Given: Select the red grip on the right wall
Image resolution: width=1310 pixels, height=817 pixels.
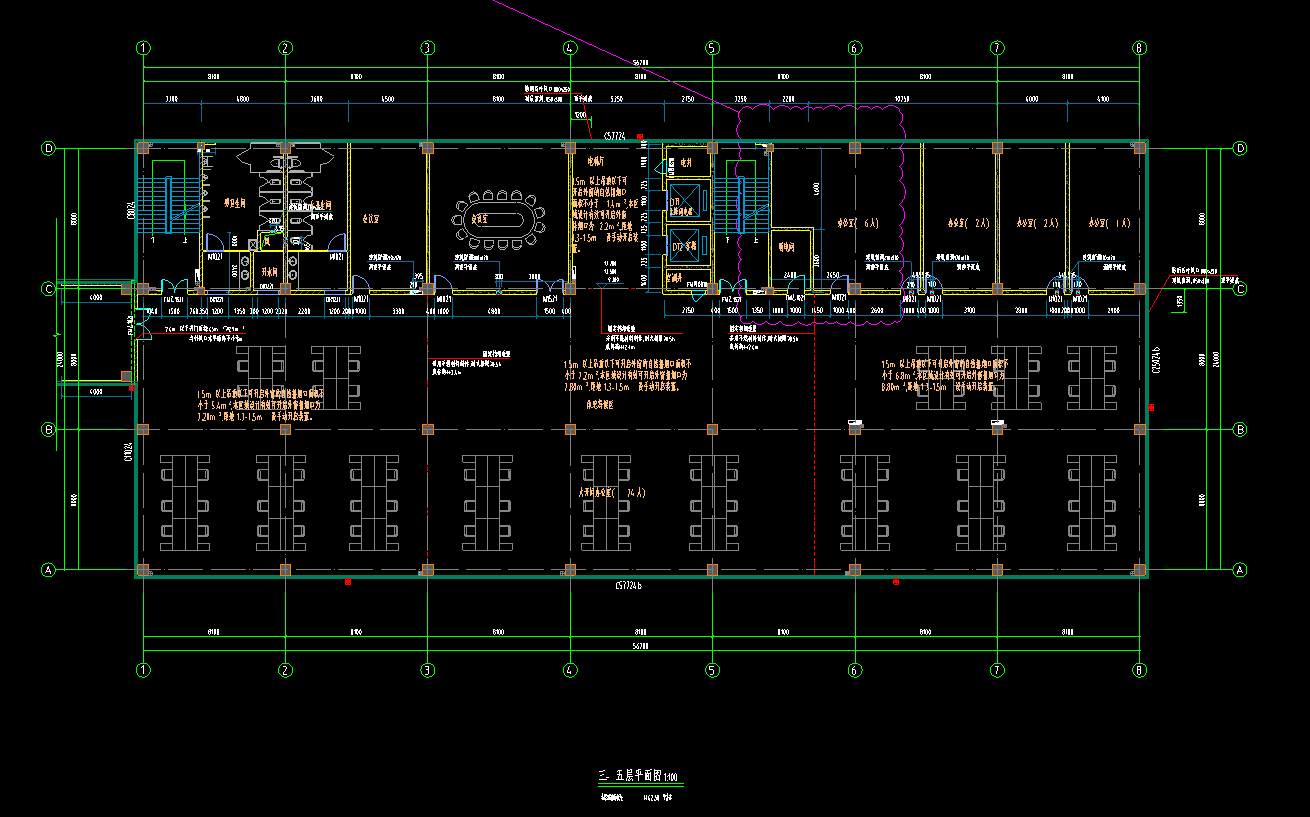Looking at the screenshot, I should pyautogui.click(x=1151, y=408).
